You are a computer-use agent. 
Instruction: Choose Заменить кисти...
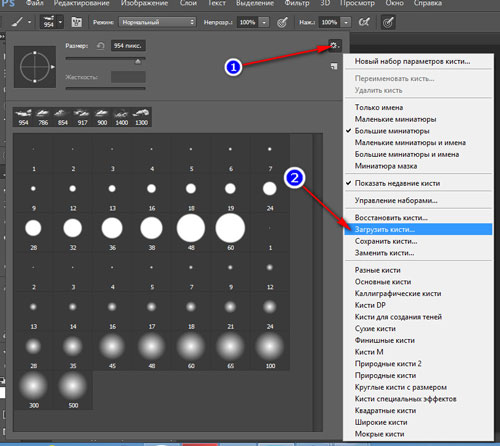coord(418,253)
